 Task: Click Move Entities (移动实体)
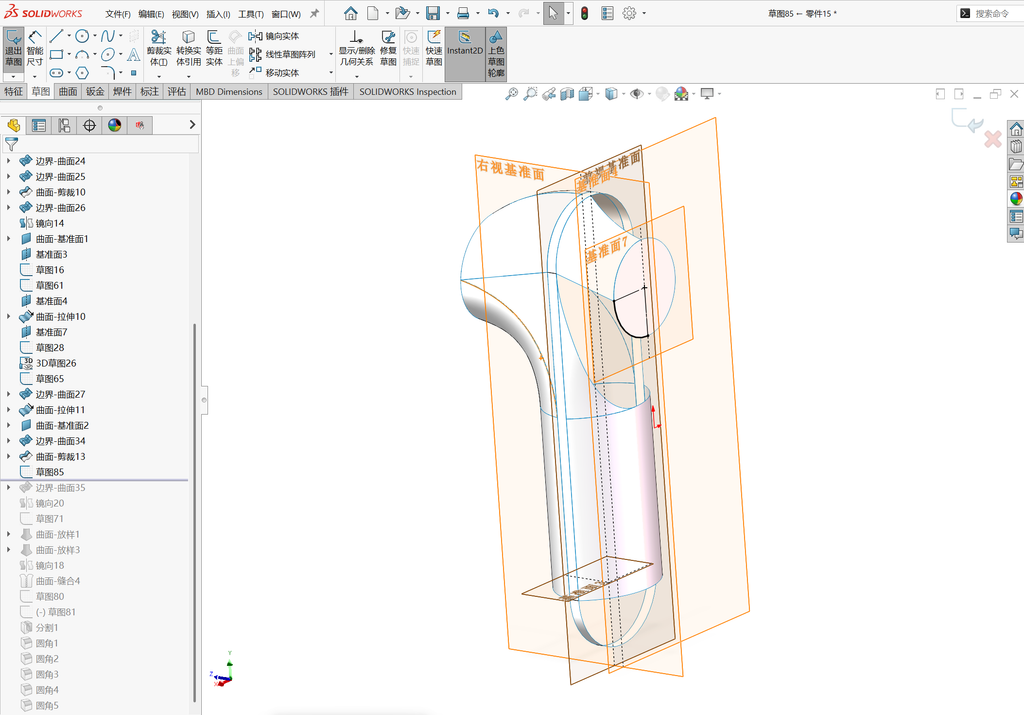[274, 72]
